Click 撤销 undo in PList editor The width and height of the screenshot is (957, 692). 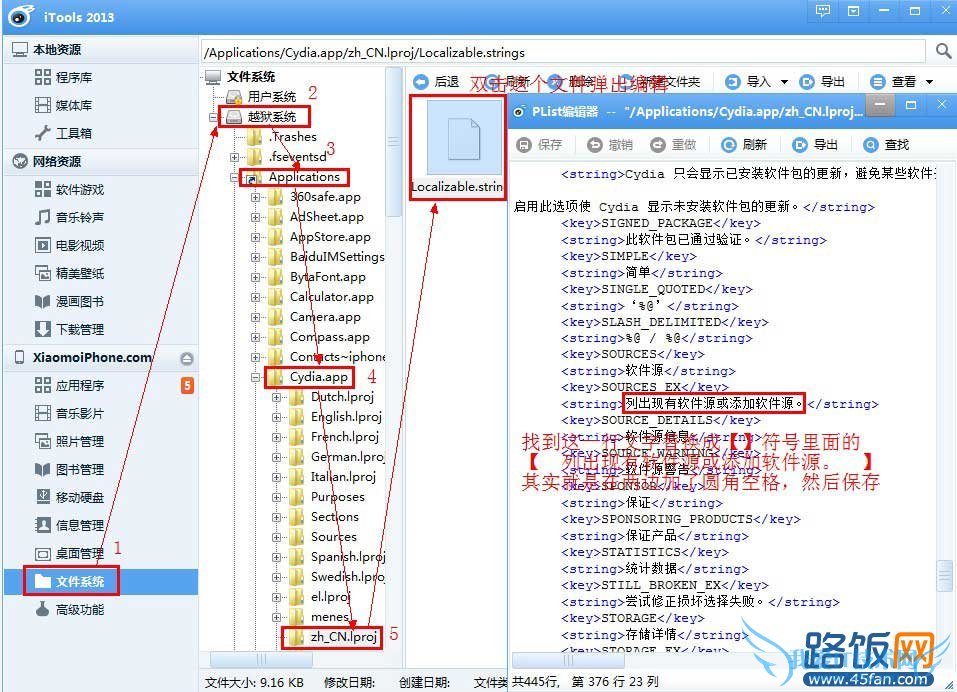[610, 145]
